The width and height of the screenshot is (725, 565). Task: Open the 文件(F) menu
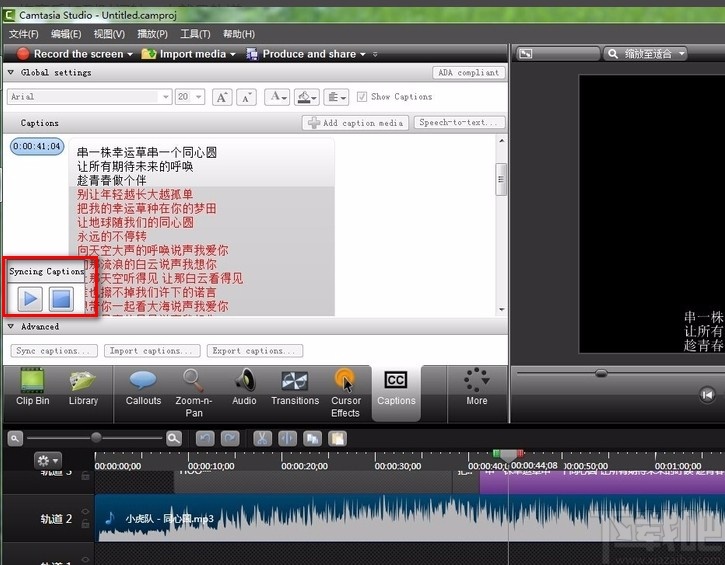pyautogui.click(x=24, y=34)
